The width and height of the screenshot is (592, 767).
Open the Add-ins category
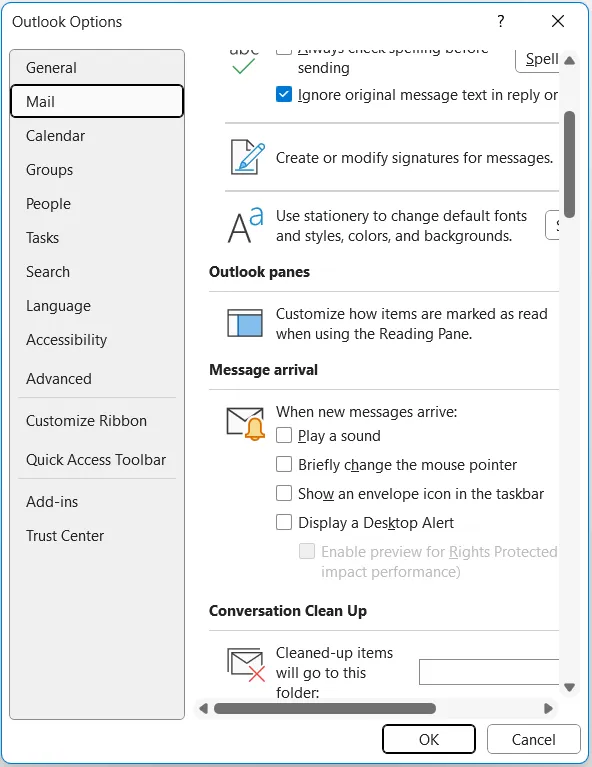(x=97, y=501)
